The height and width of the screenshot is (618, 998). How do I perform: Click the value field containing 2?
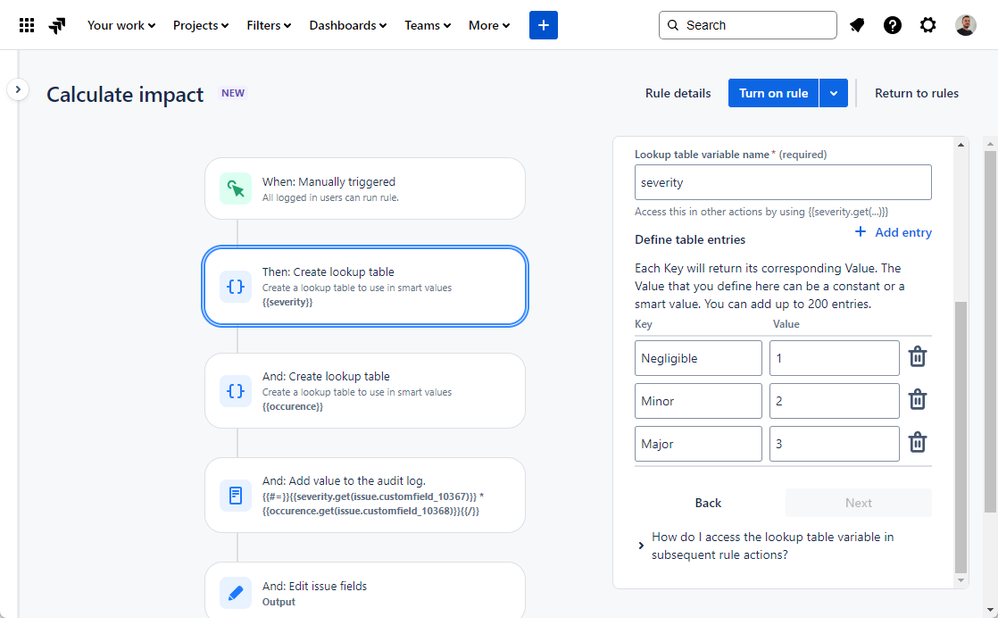pos(834,401)
